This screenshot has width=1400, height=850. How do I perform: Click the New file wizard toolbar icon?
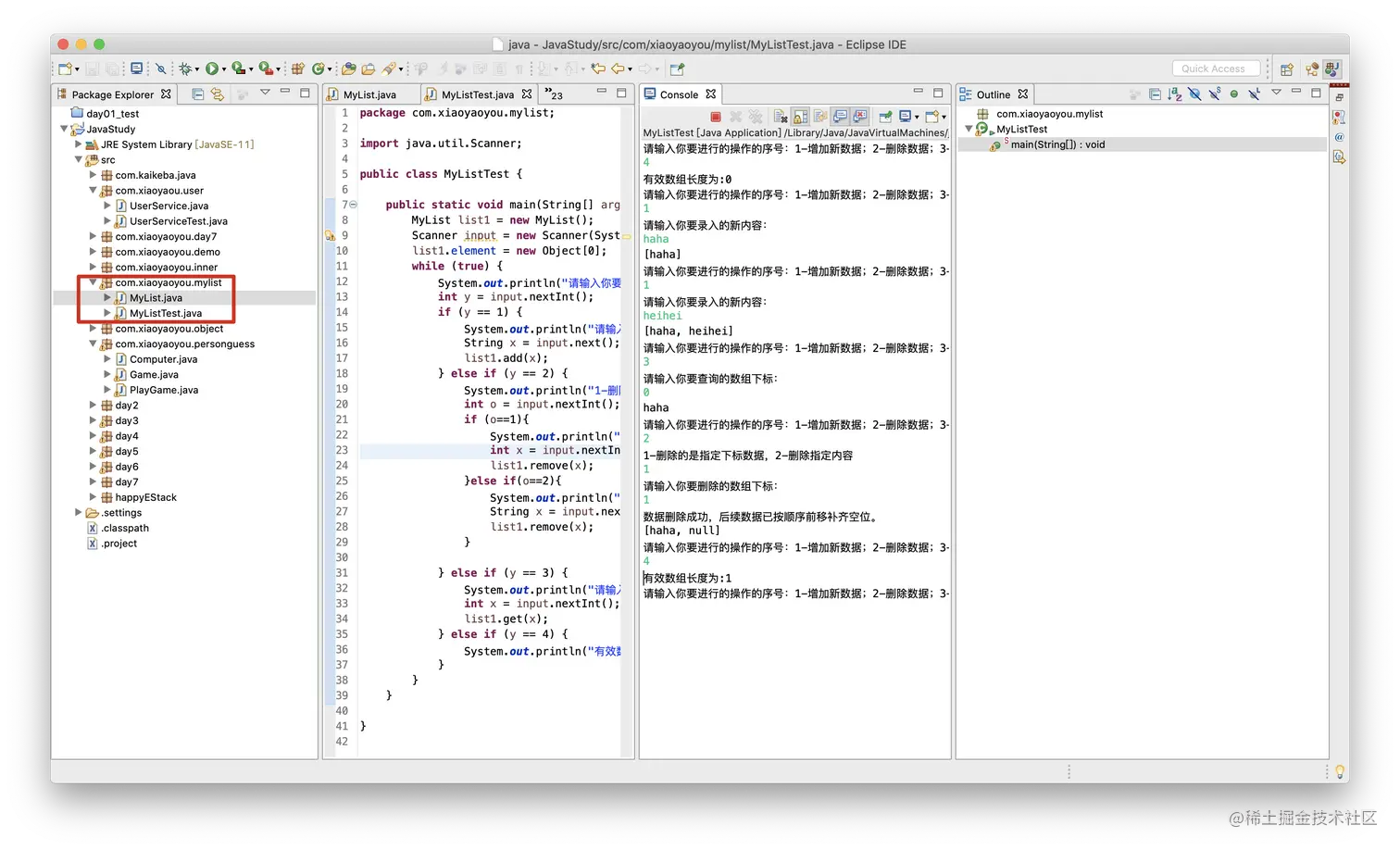point(65,69)
